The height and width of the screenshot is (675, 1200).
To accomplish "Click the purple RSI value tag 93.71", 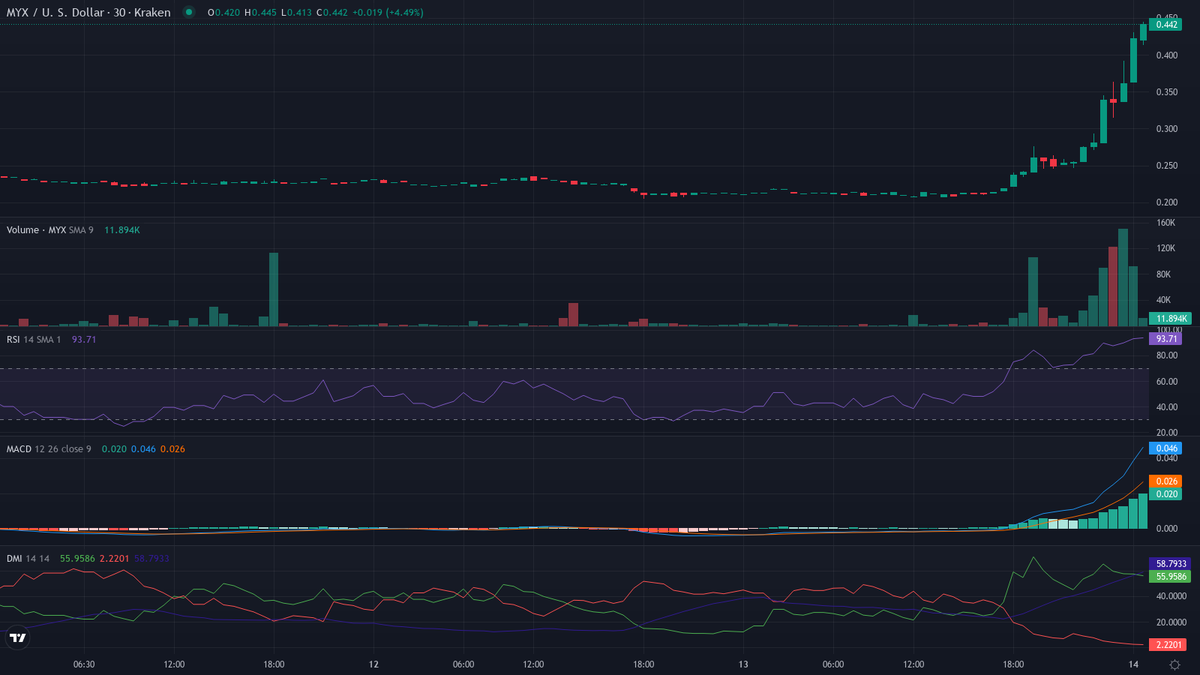I will coord(1167,339).
